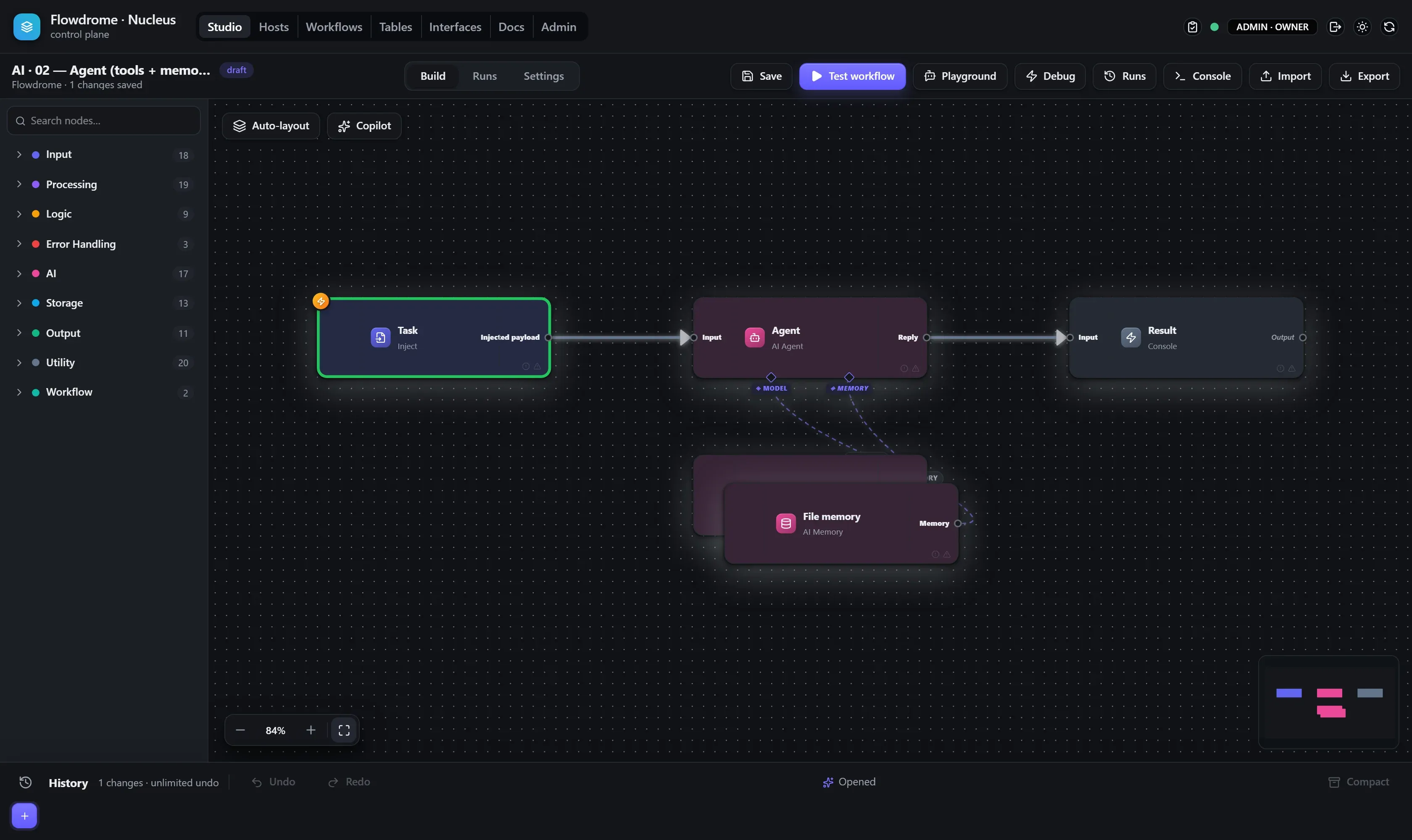Click the canvas minimap thumbnail

(1329, 702)
